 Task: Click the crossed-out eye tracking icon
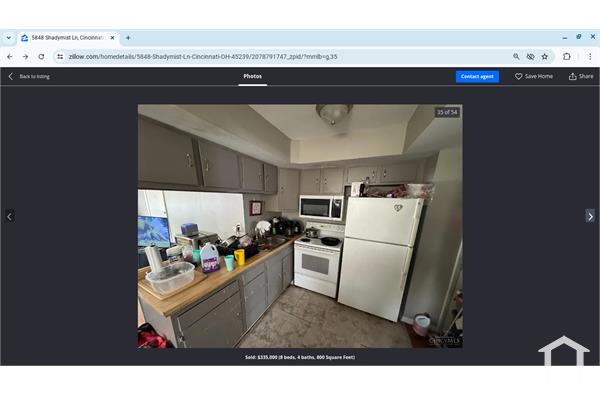530,57
